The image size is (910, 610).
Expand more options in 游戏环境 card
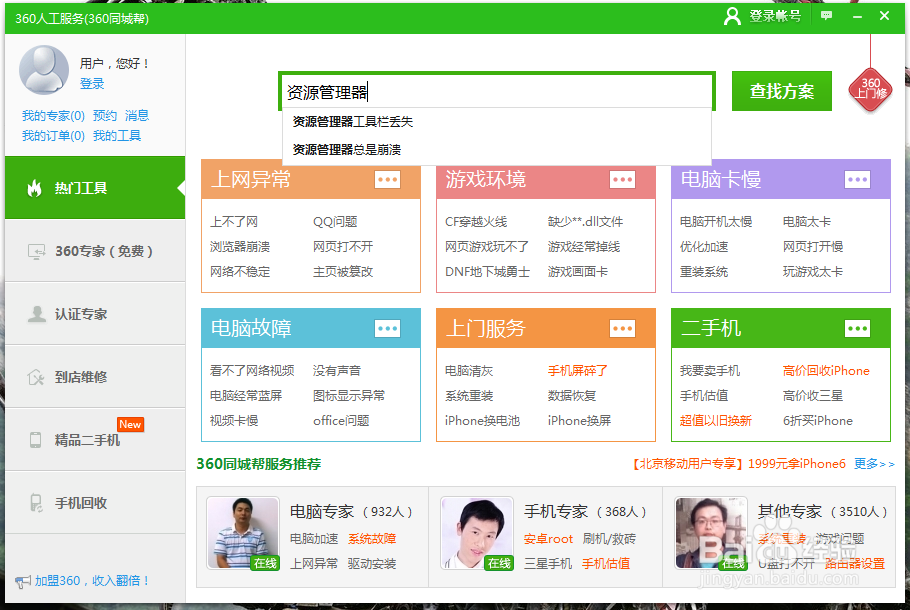point(622,179)
